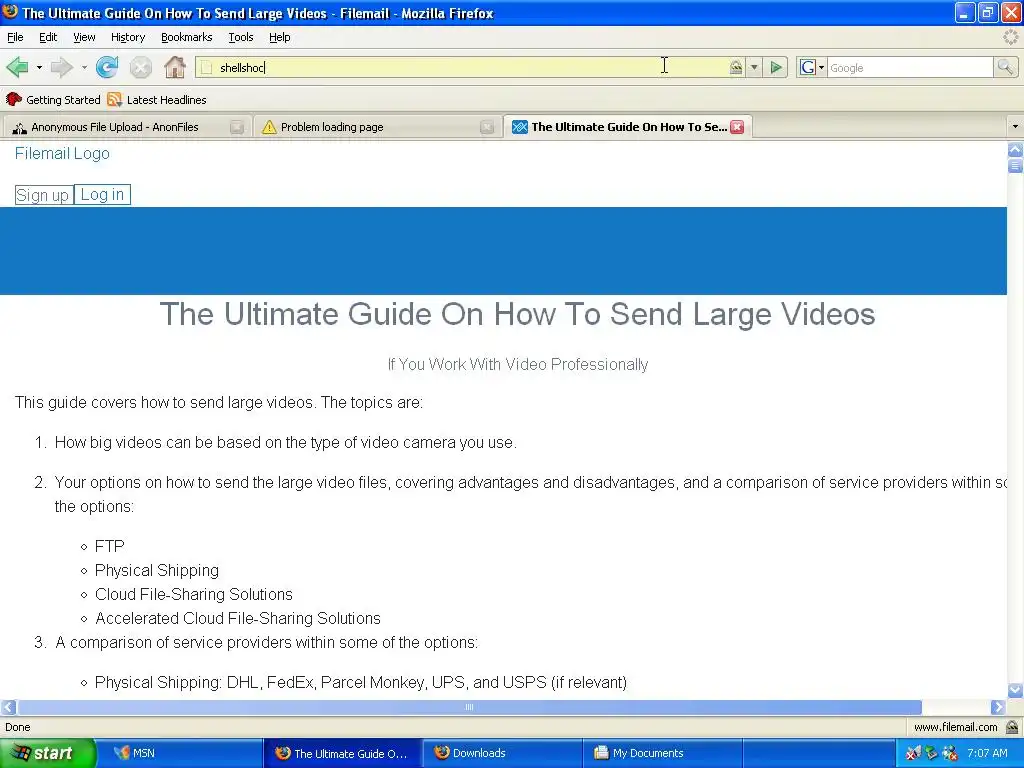
Task: Open the Help menu
Action: pos(280,37)
